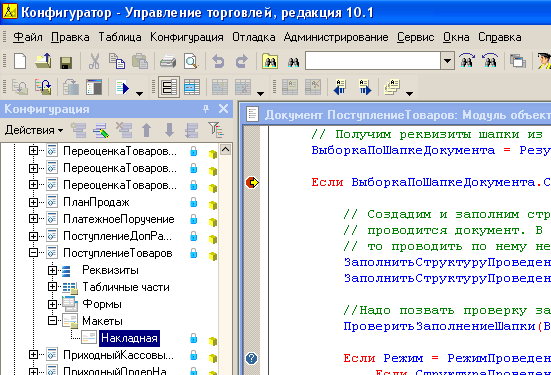Open the Справка menu

500,37
